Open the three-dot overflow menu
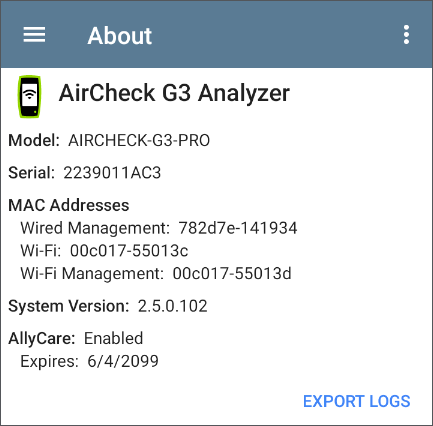Screen dimensions: 433x426 [406, 35]
